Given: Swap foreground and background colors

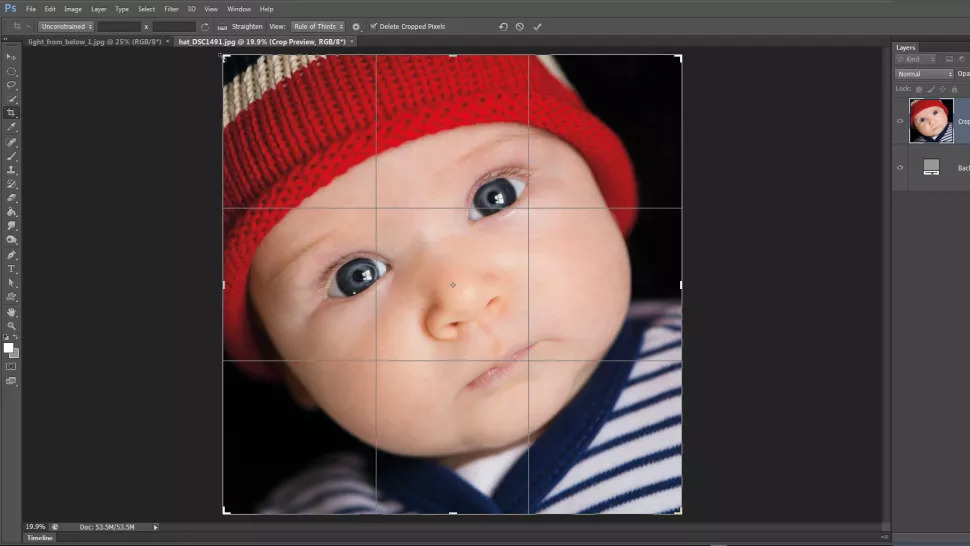Looking at the screenshot, I should pyautogui.click(x=16, y=337).
